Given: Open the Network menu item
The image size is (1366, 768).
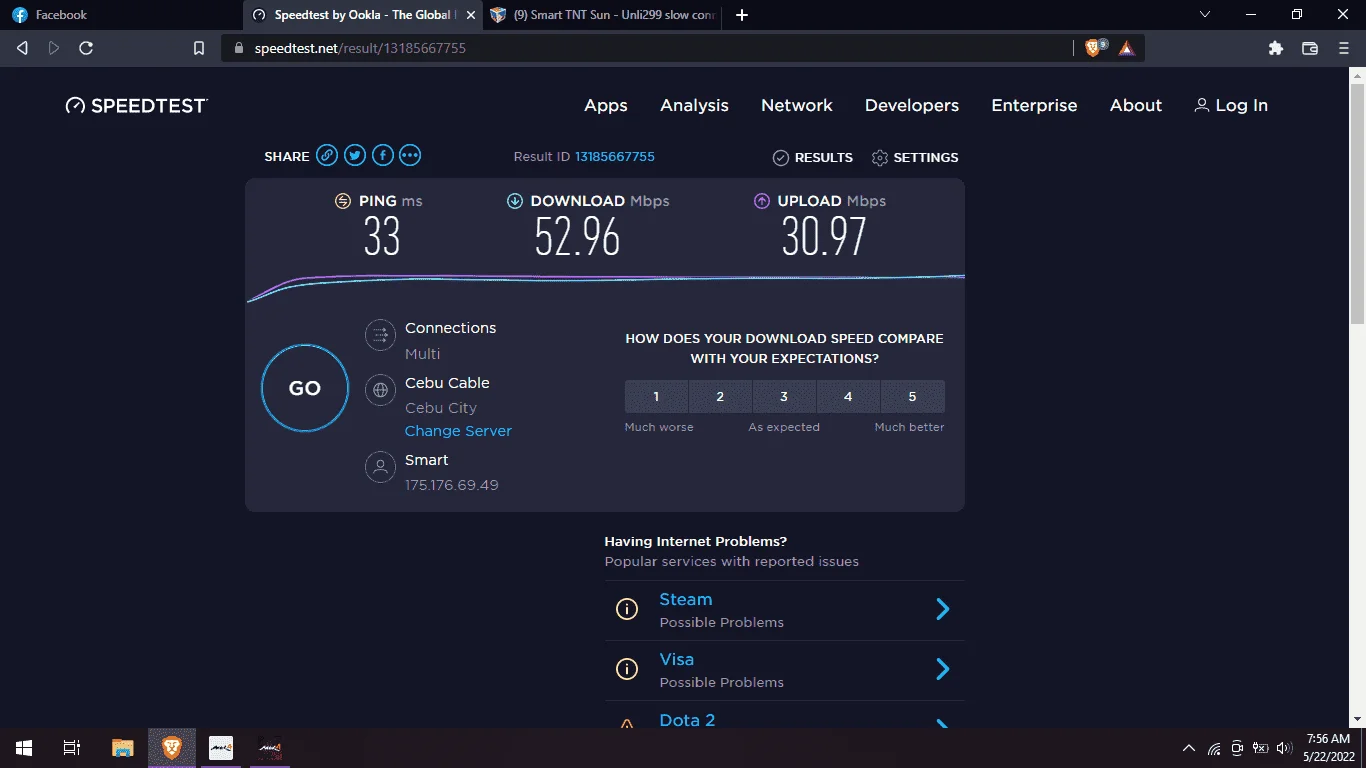Looking at the screenshot, I should point(797,105).
